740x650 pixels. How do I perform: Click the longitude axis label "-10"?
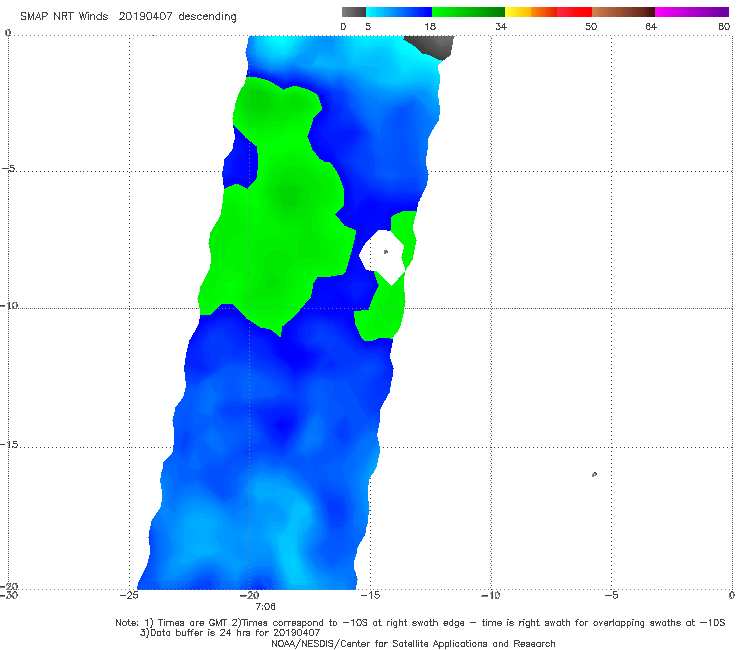click(x=491, y=595)
